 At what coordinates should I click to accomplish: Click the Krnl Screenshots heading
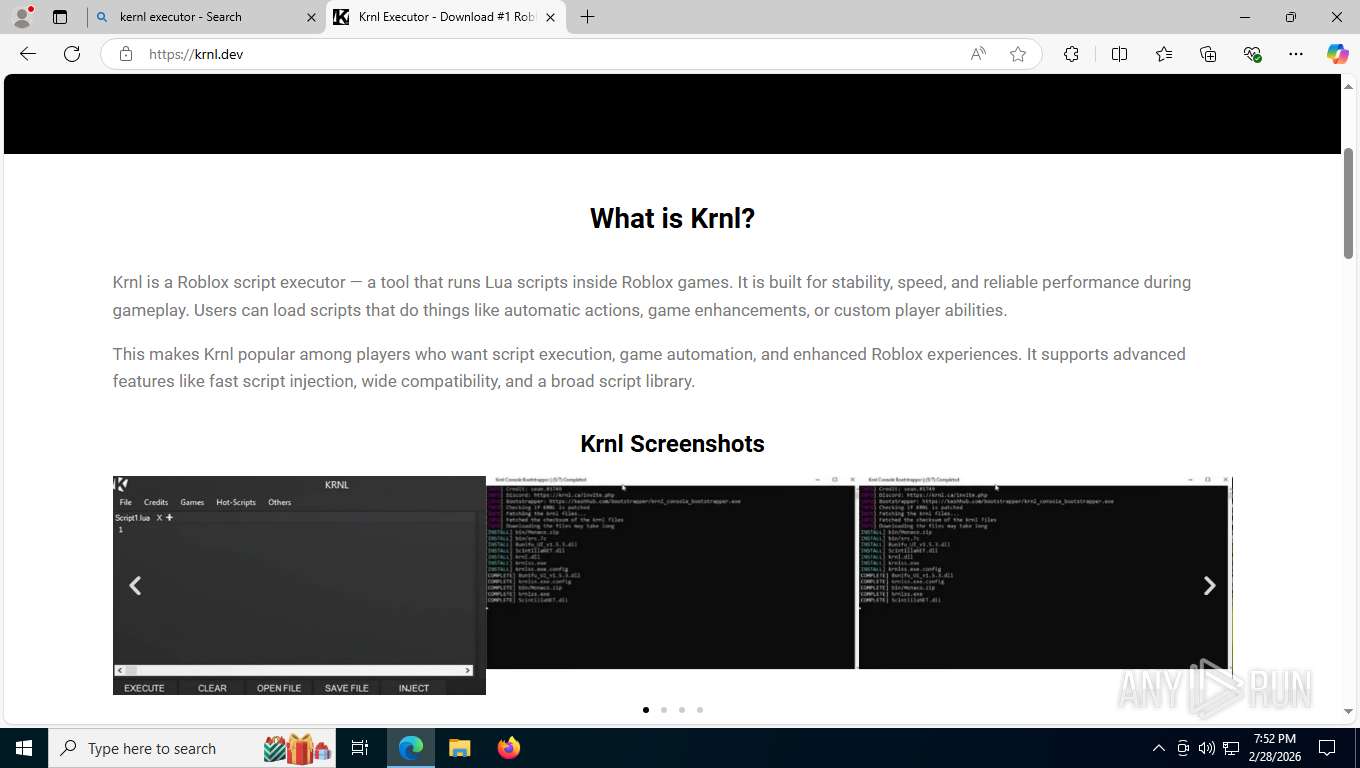(672, 444)
